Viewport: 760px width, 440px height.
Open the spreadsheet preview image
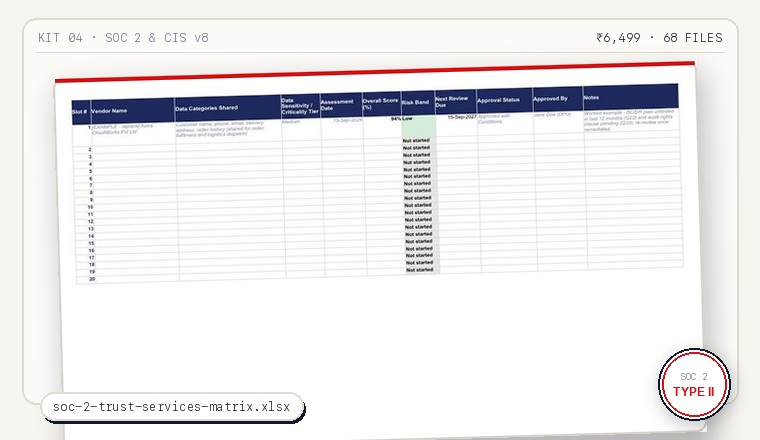pos(382,250)
